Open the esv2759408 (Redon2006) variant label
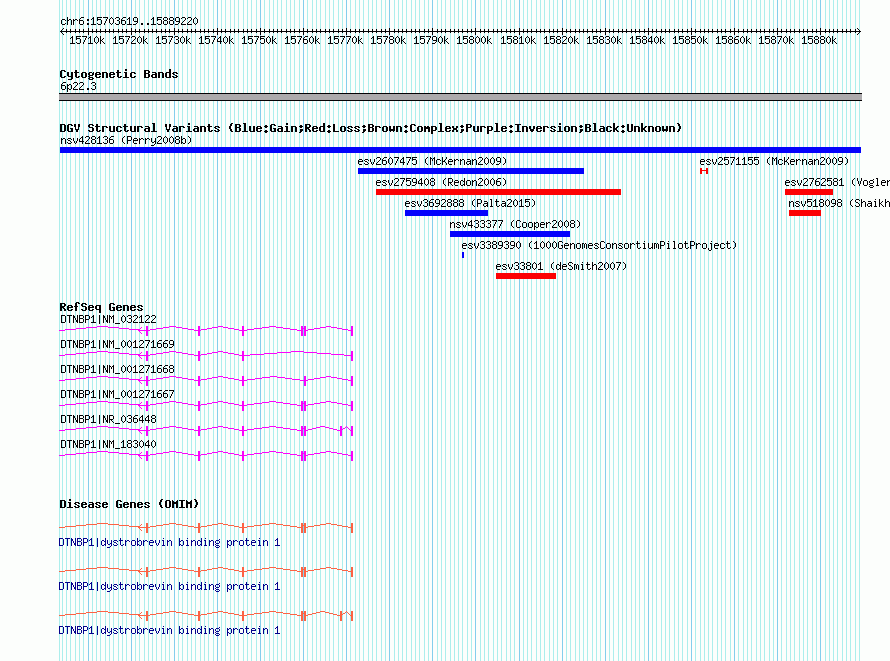 pyautogui.click(x=441, y=182)
